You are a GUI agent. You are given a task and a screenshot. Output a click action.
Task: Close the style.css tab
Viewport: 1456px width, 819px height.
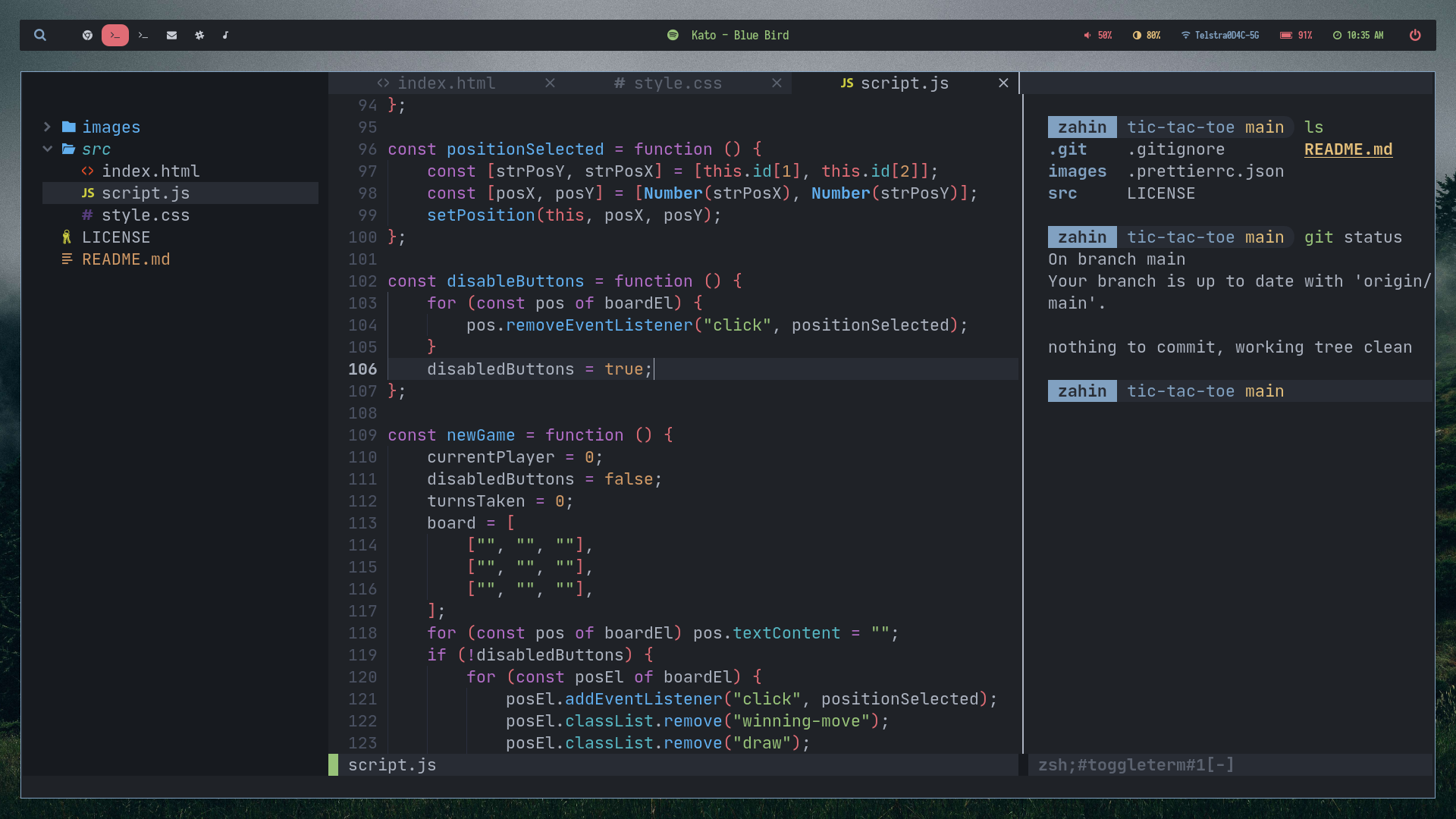[777, 83]
